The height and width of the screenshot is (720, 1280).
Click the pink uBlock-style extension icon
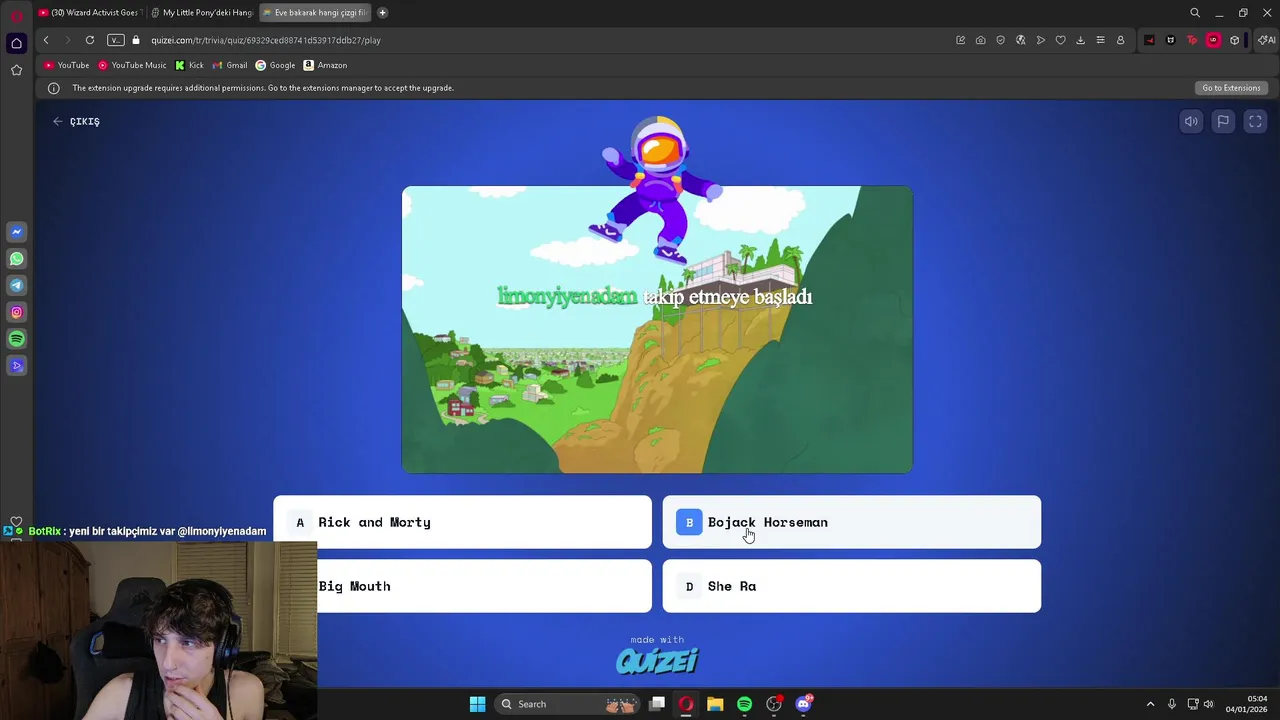tap(1213, 40)
